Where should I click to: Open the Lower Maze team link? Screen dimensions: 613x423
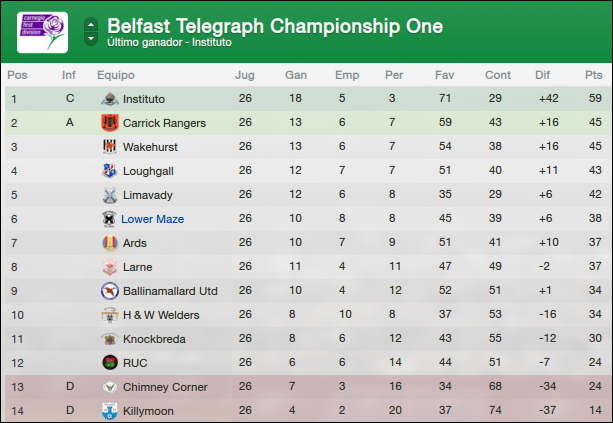(152, 219)
